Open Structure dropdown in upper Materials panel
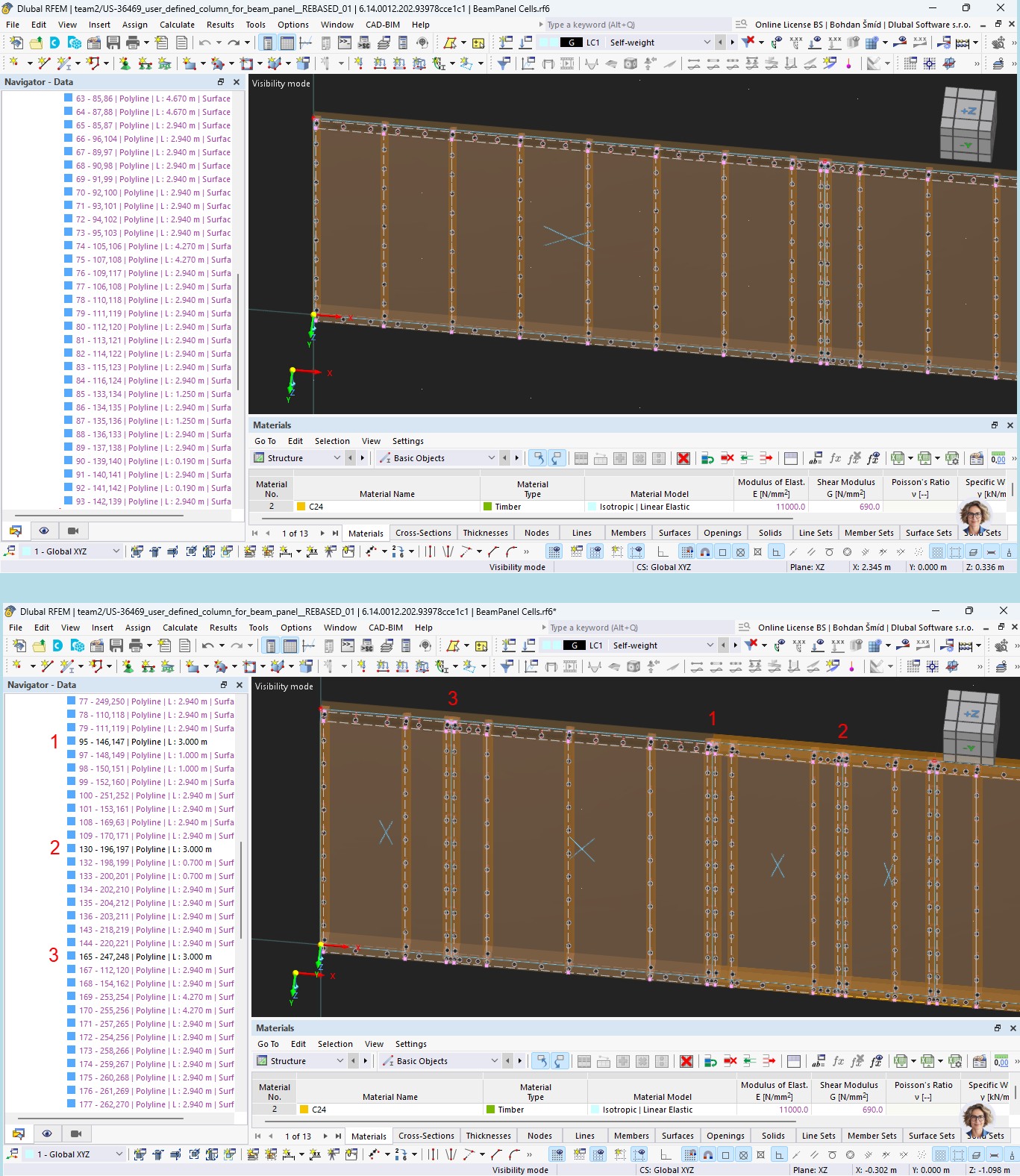 [x=298, y=458]
